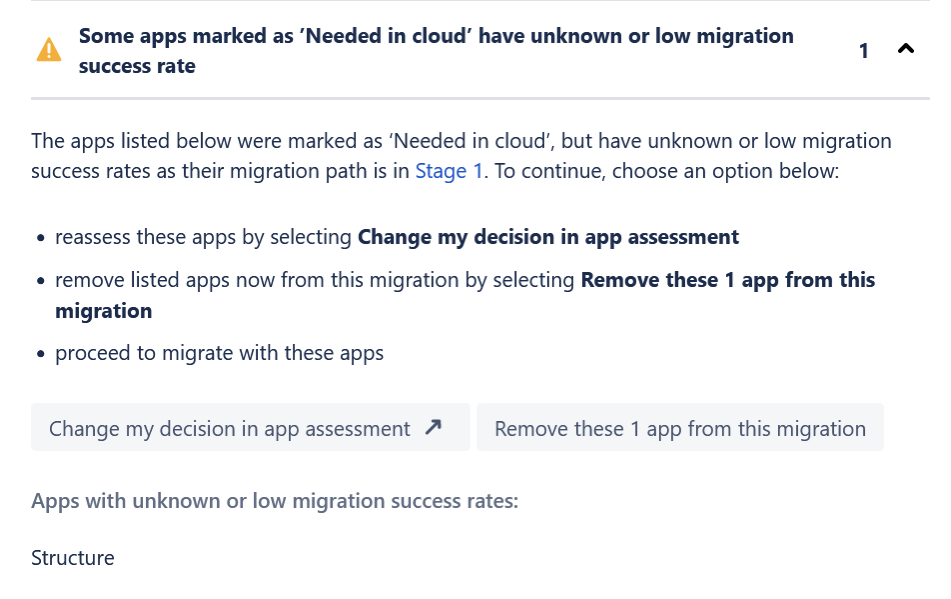Click the issue count number 1

(x=864, y=50)
